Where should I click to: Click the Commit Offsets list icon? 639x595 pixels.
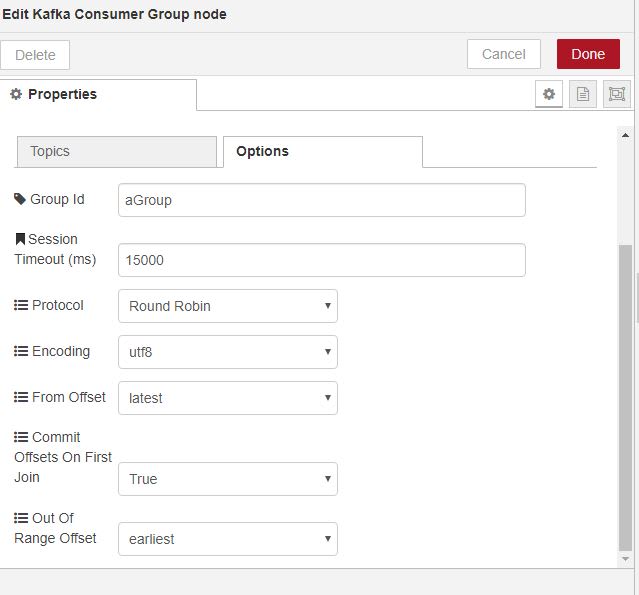(x=21, y=437)
